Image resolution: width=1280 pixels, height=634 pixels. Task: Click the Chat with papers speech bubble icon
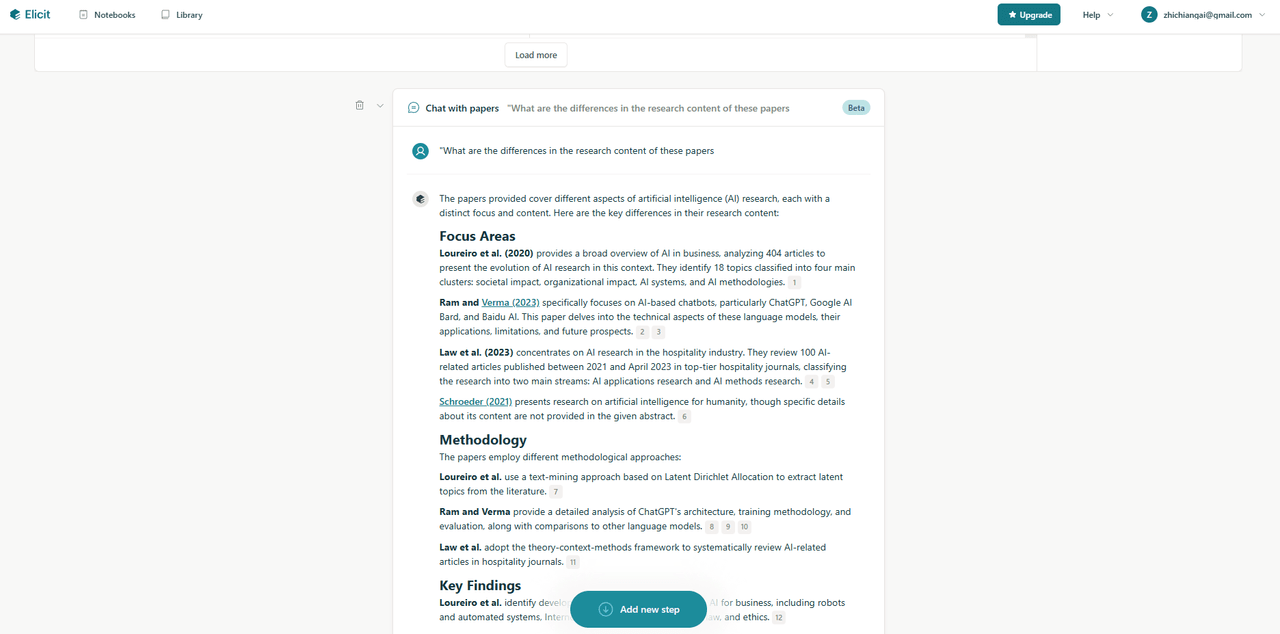[x=414, y=108]
